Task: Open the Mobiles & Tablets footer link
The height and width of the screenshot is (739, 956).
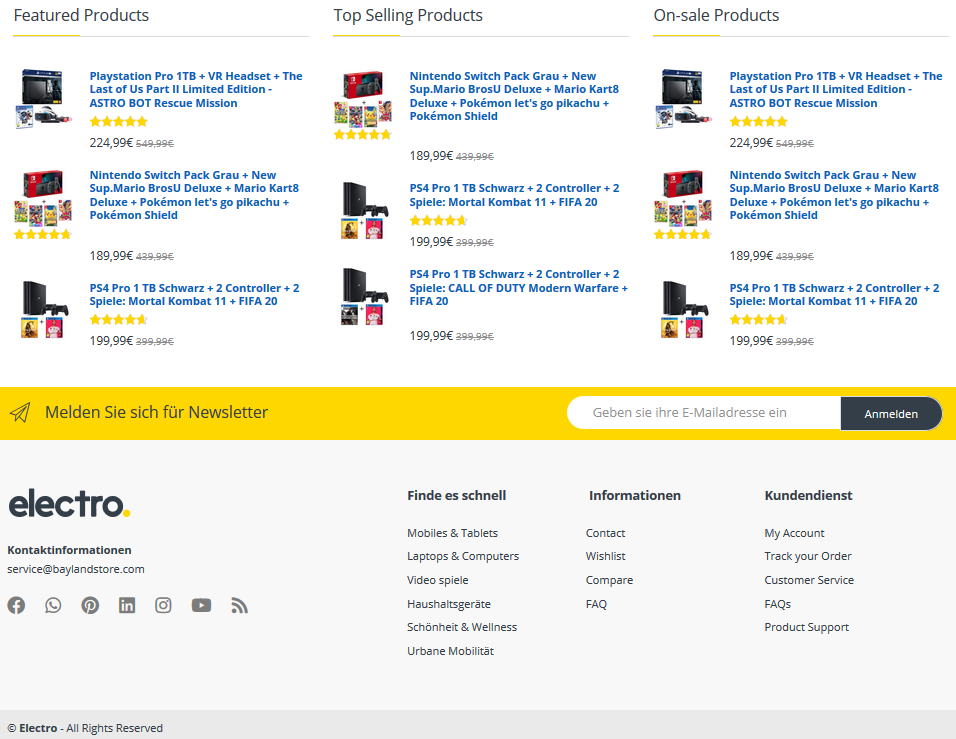Action: pos(452,533)
